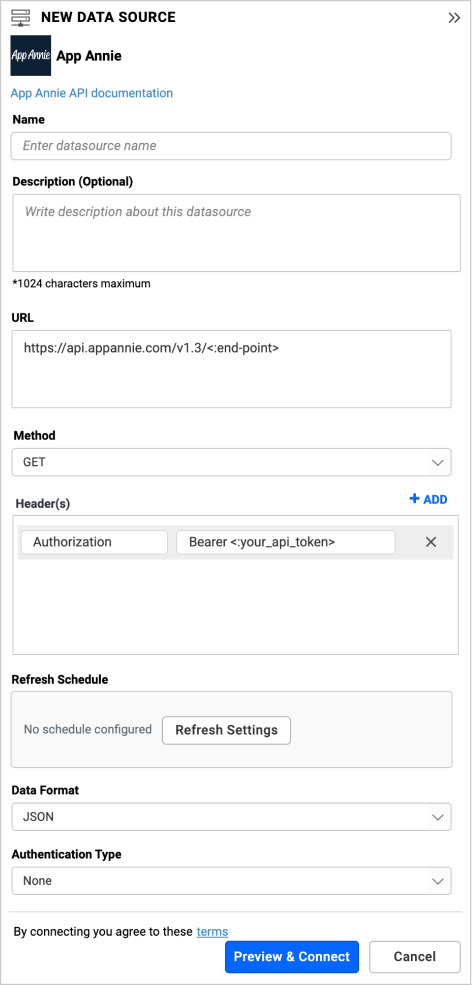472x986 pixels.
Task: Edit the Bearer token value field
Action: [285, 542]
